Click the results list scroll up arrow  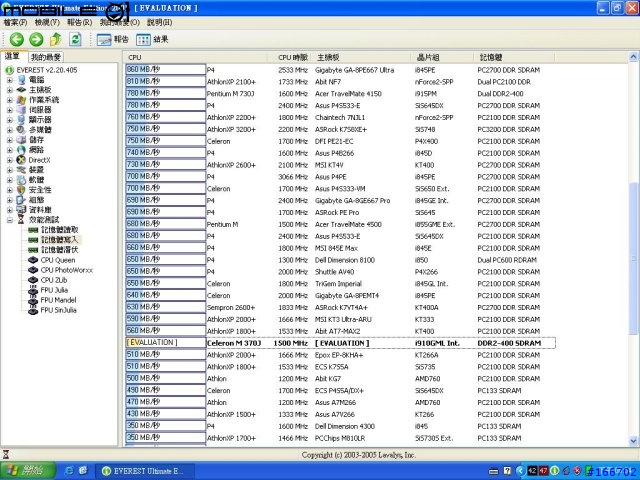coord(633,57)
